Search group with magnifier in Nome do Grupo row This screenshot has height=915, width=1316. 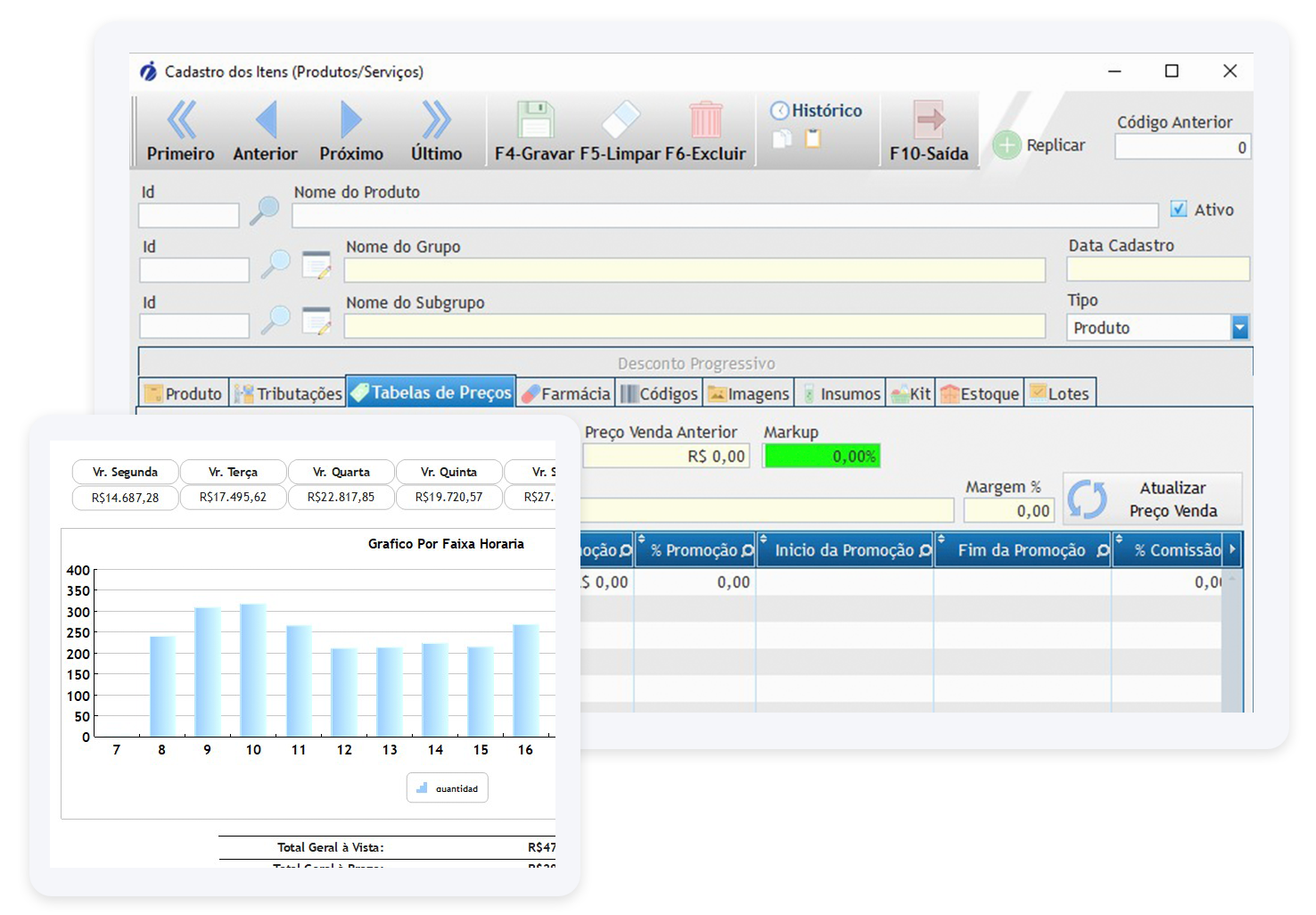tap(276, 265)
